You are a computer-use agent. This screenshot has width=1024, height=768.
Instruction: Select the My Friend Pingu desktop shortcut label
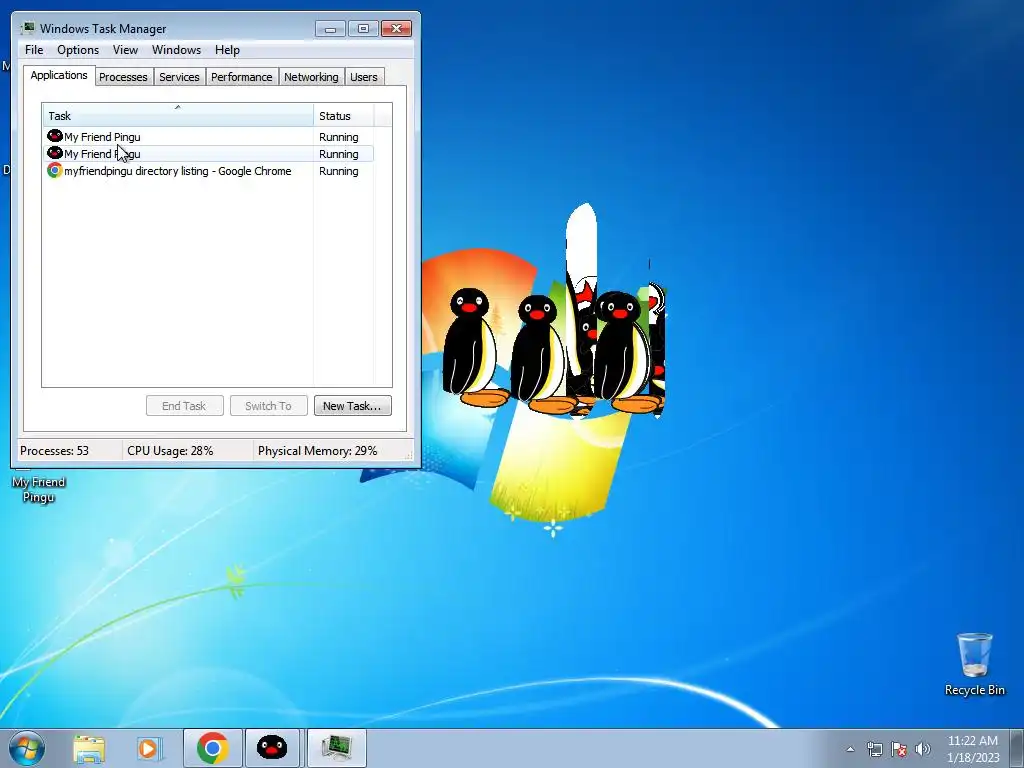click(39, 490)
